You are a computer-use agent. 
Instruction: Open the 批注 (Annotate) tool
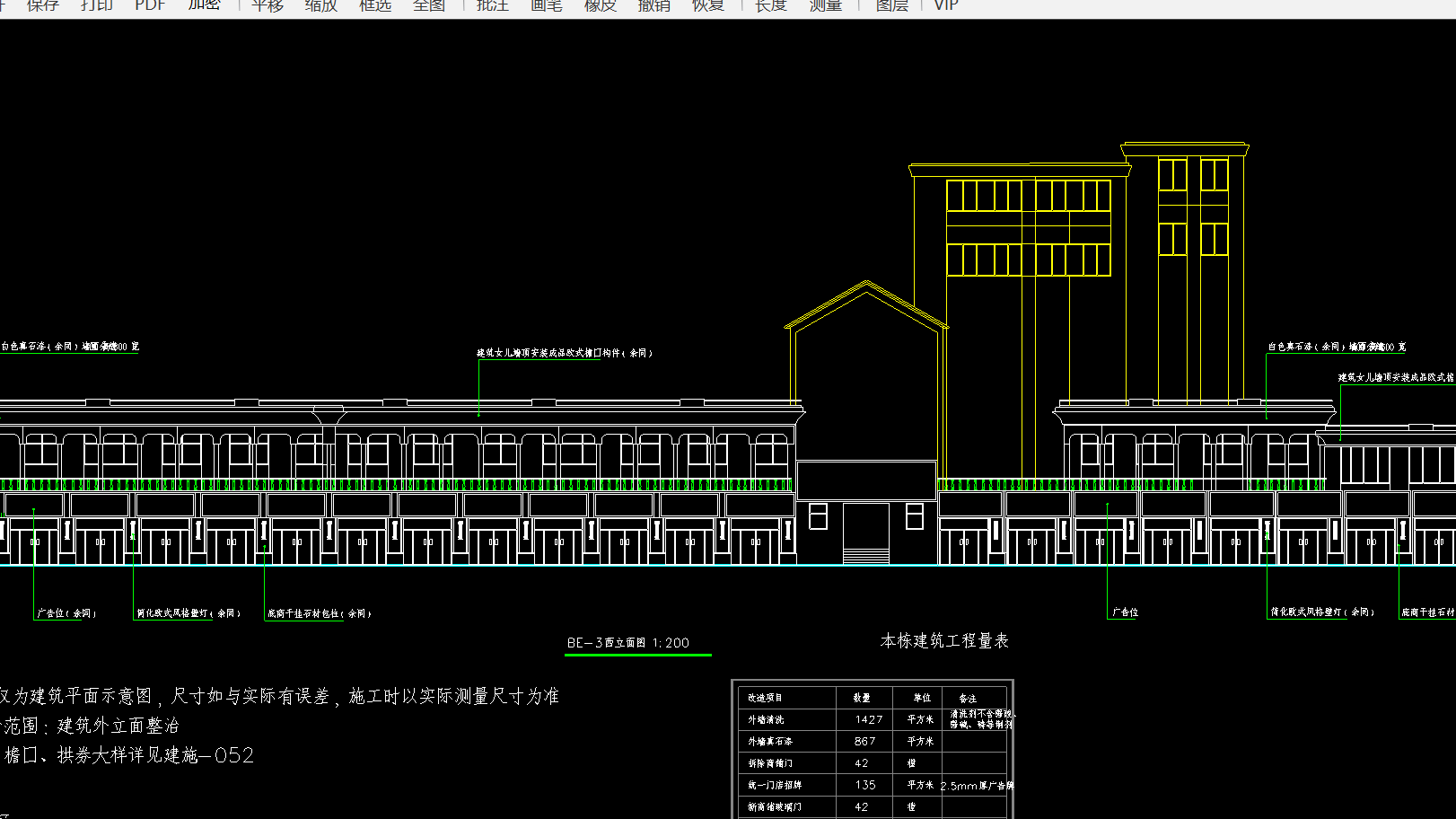(x=493, y=5)
